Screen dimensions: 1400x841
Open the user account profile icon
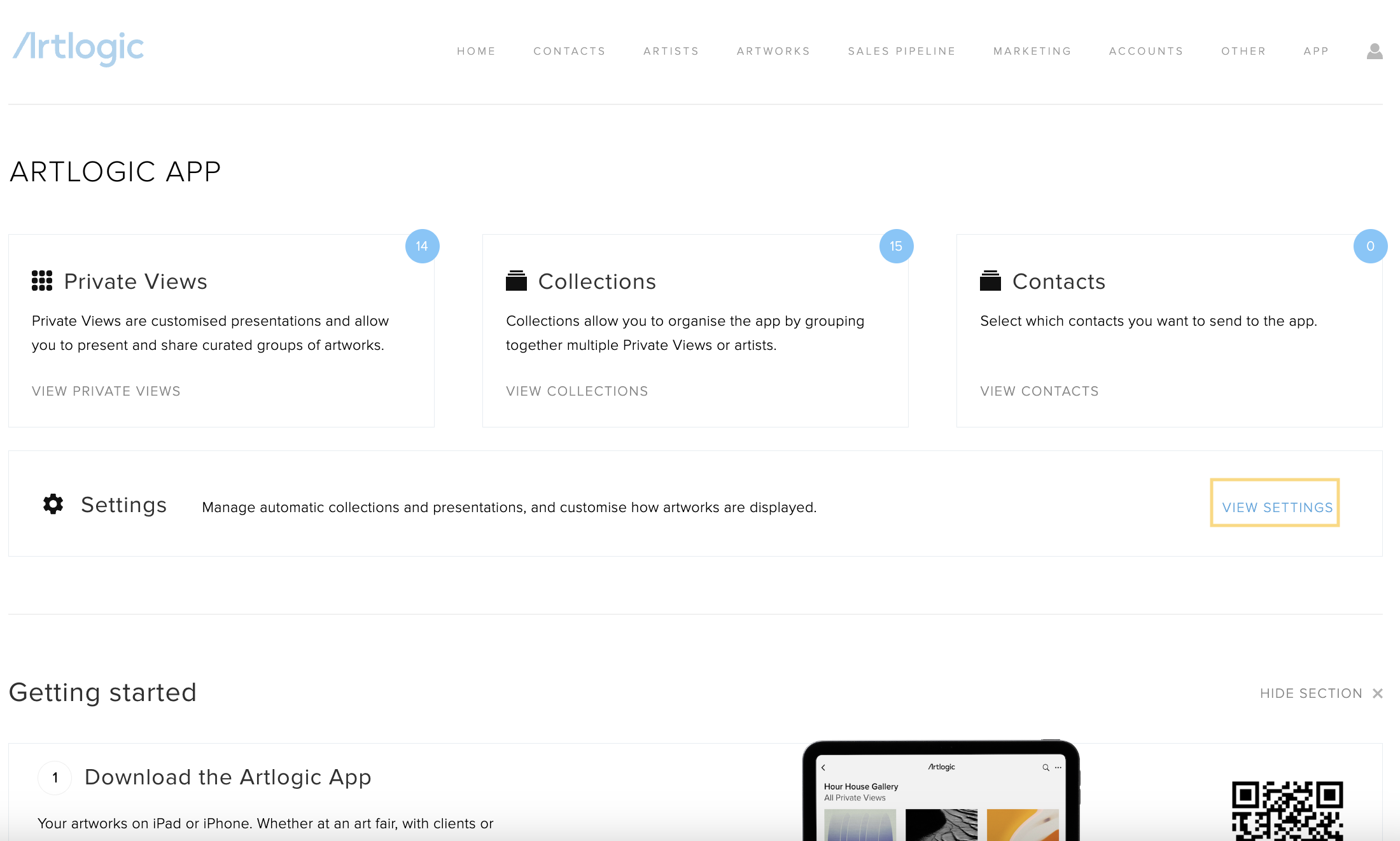coord(1375,51)
